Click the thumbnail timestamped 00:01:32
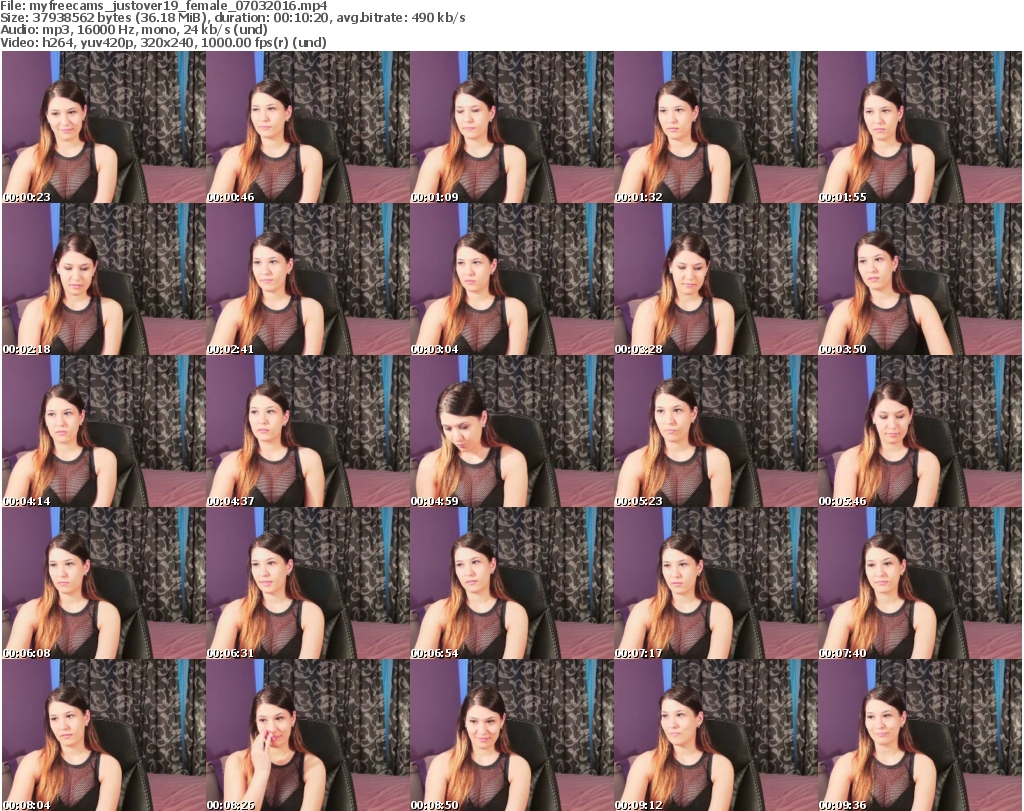The image size is (1024, 811). click(x=715, y=127)
